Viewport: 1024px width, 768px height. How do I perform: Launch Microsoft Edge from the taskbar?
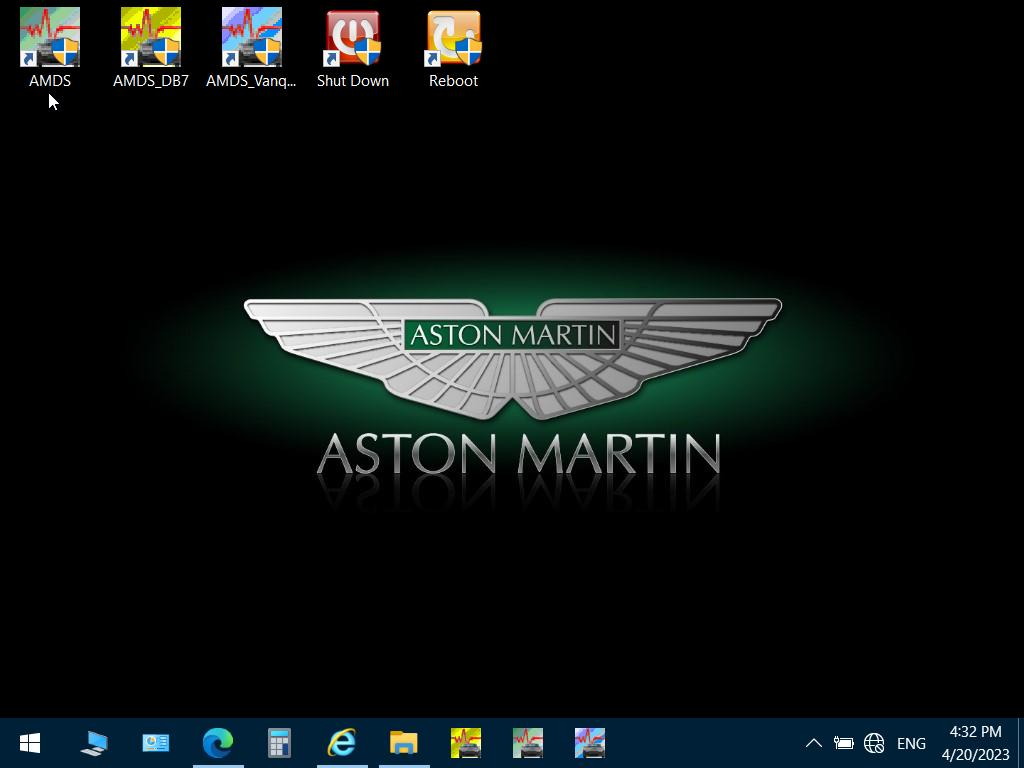pyautogui.click(x=218, y=743)
